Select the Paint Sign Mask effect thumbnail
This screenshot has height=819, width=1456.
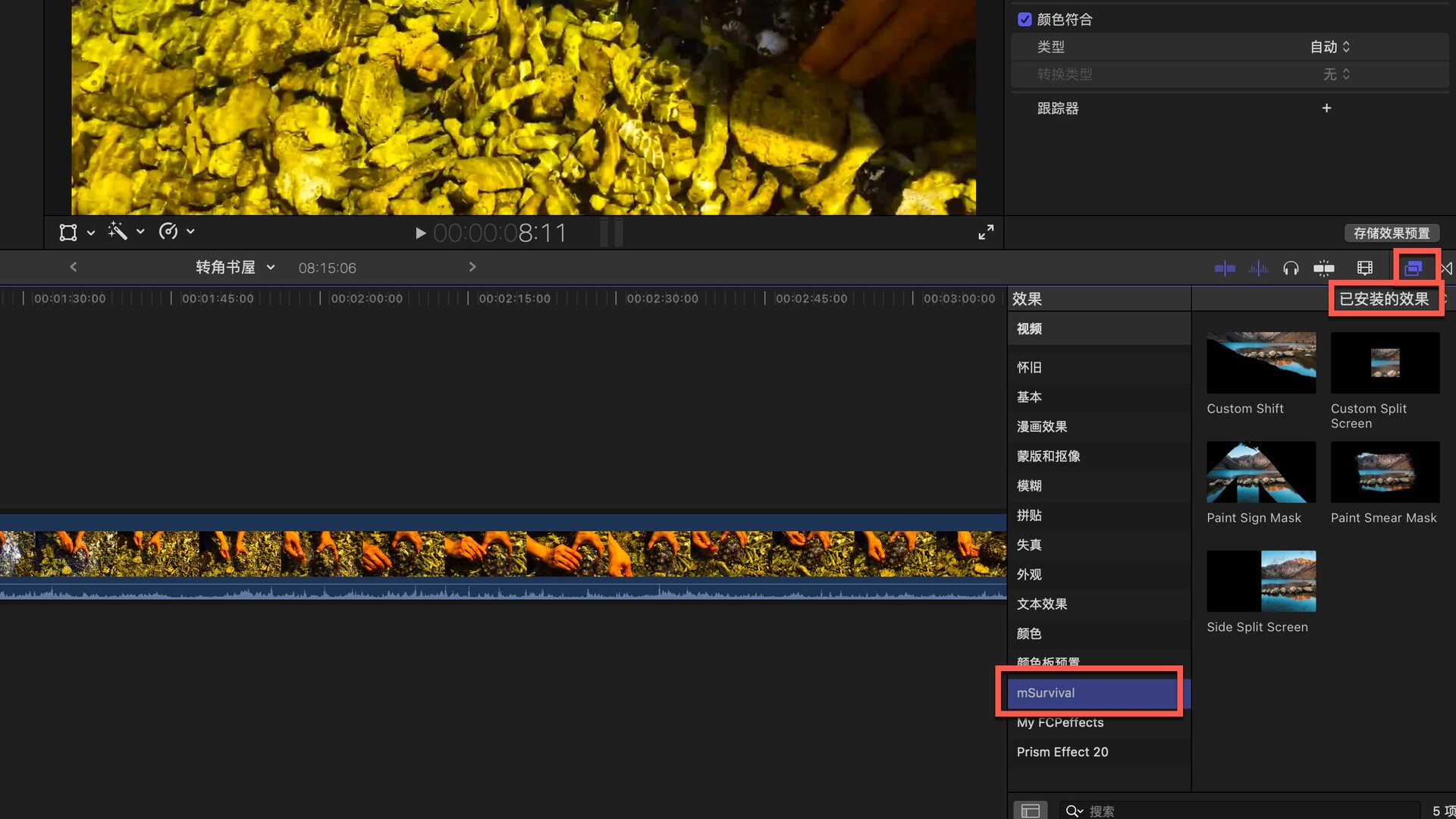[x=1261, y=472]
